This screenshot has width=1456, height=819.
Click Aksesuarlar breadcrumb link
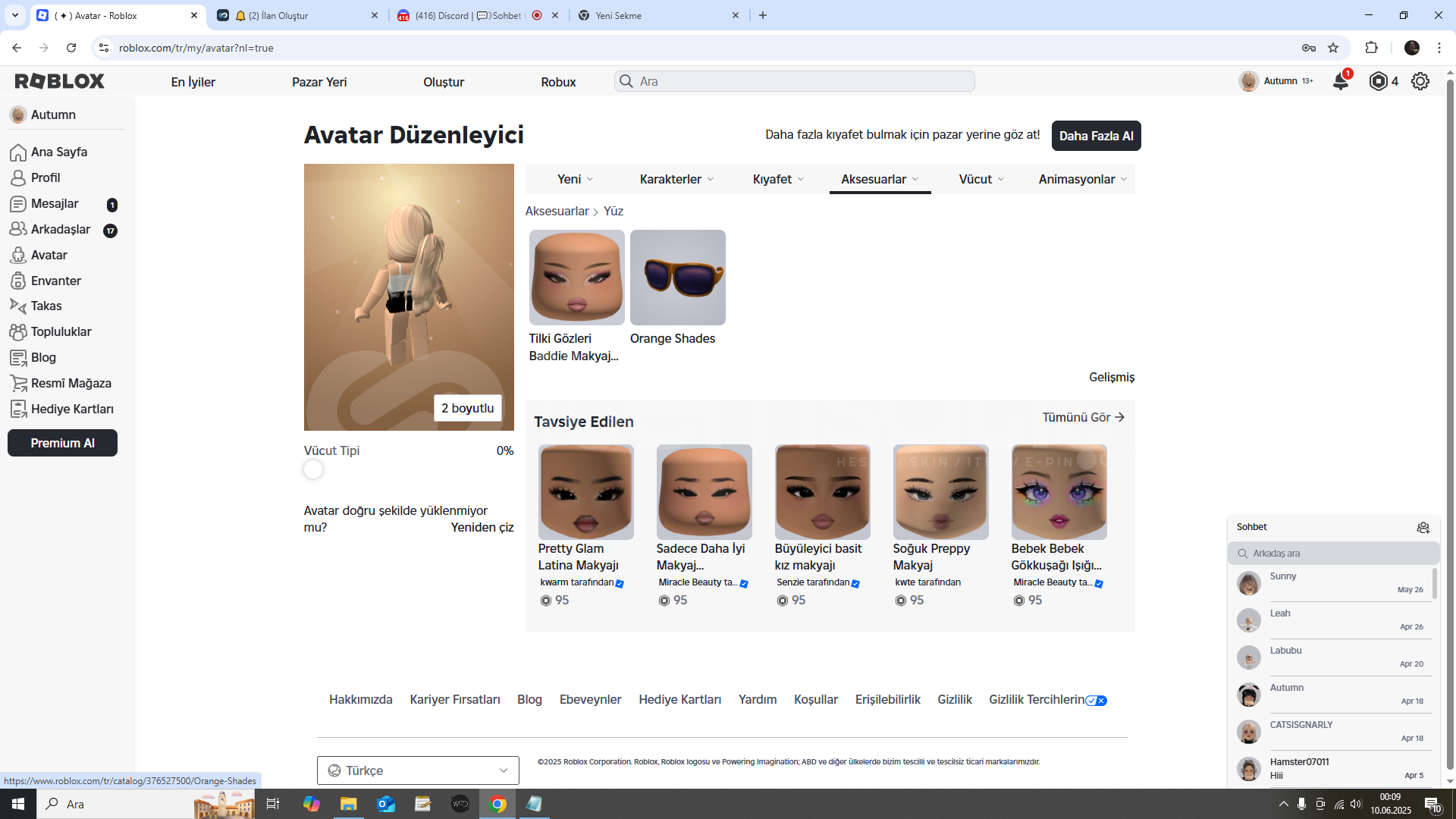(557, 212)
